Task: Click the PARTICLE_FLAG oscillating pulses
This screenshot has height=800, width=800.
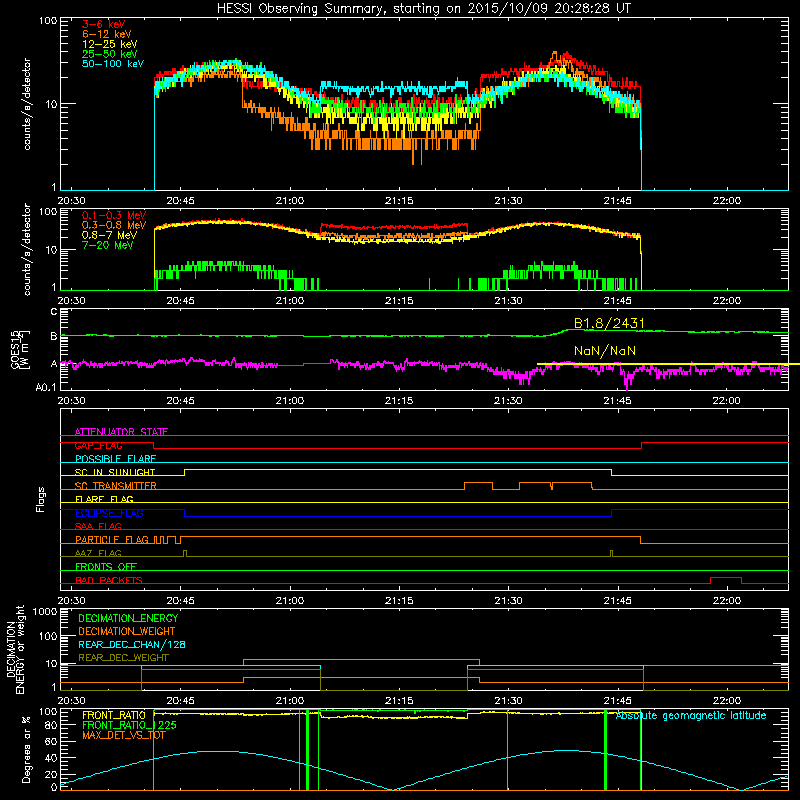Action: tap(167, 540)
